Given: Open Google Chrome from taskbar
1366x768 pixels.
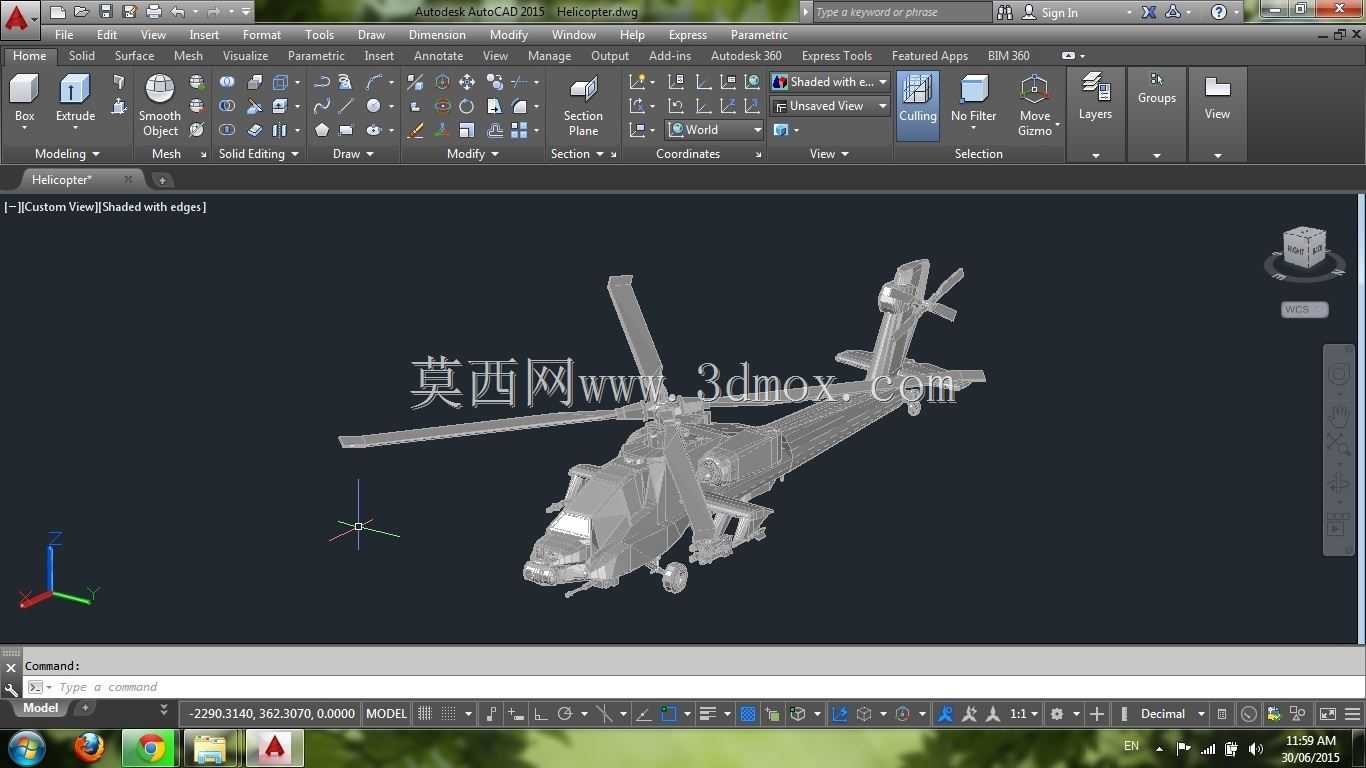Looking at the screenshot, I should pos(151,748).
